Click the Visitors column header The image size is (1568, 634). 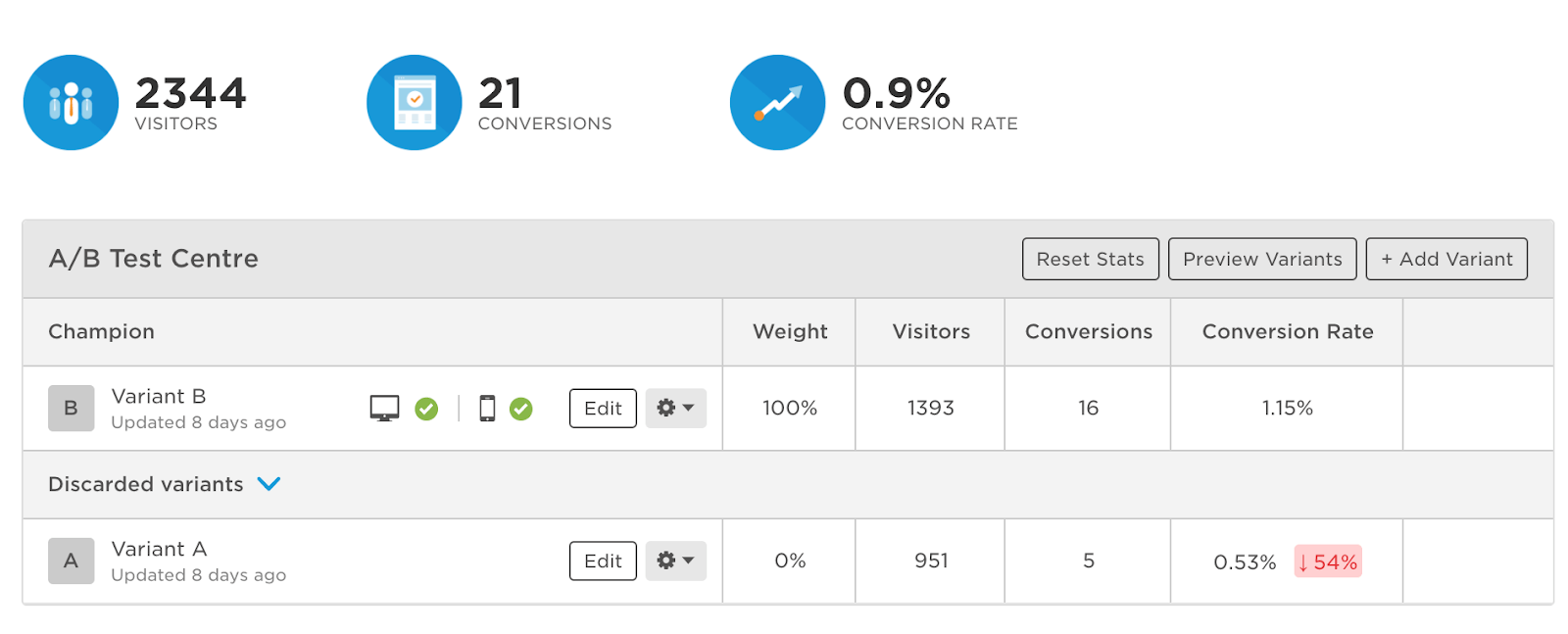931,332
